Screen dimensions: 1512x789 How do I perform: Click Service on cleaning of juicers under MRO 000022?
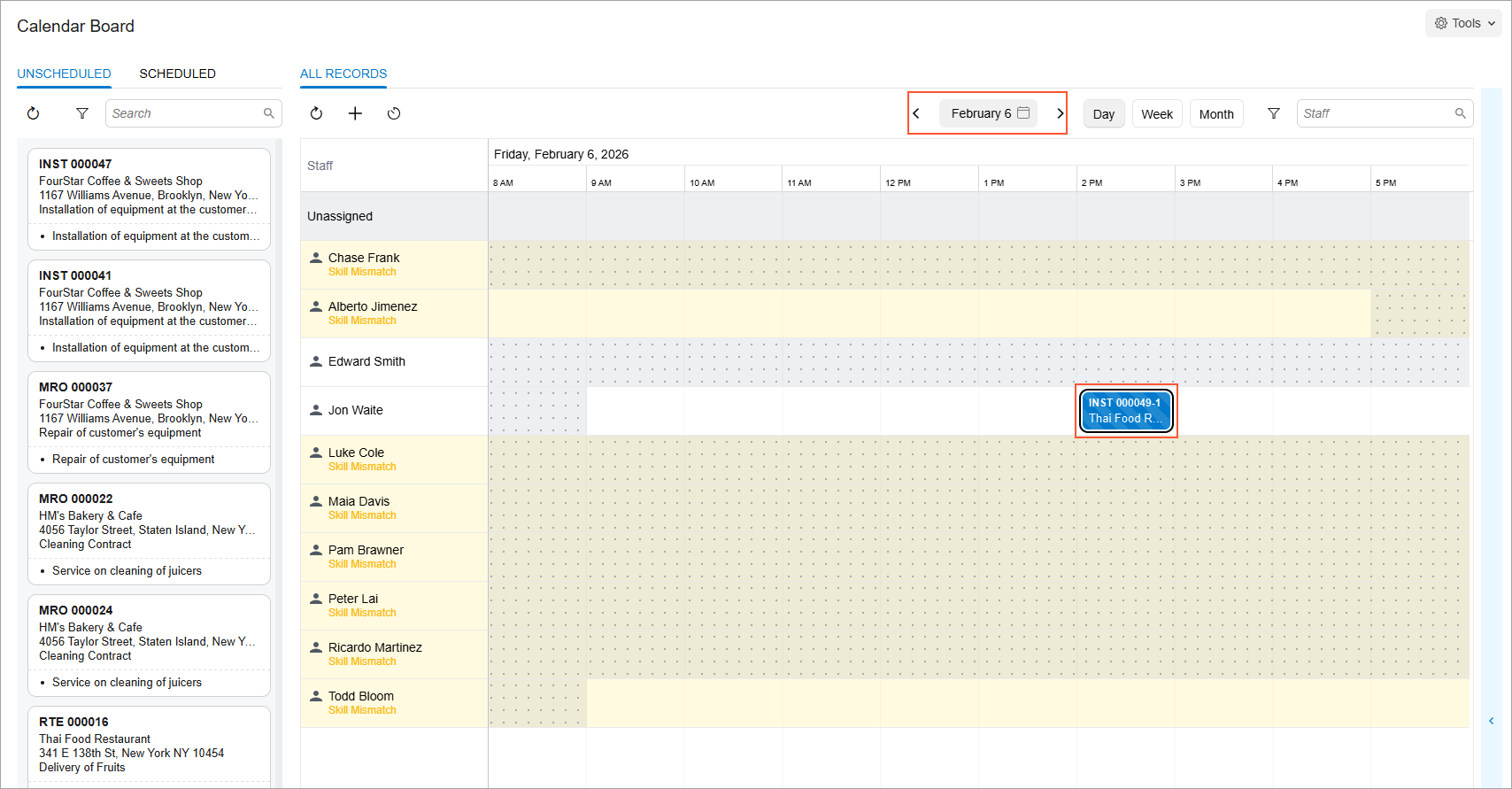click(x=127, y=570)
